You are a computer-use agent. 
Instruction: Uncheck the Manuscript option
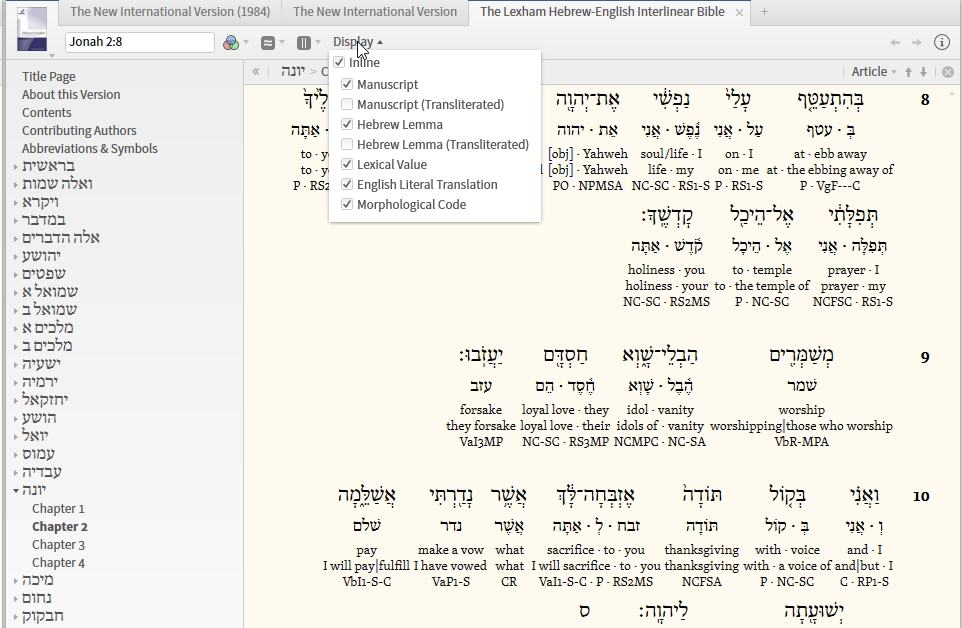347,84
